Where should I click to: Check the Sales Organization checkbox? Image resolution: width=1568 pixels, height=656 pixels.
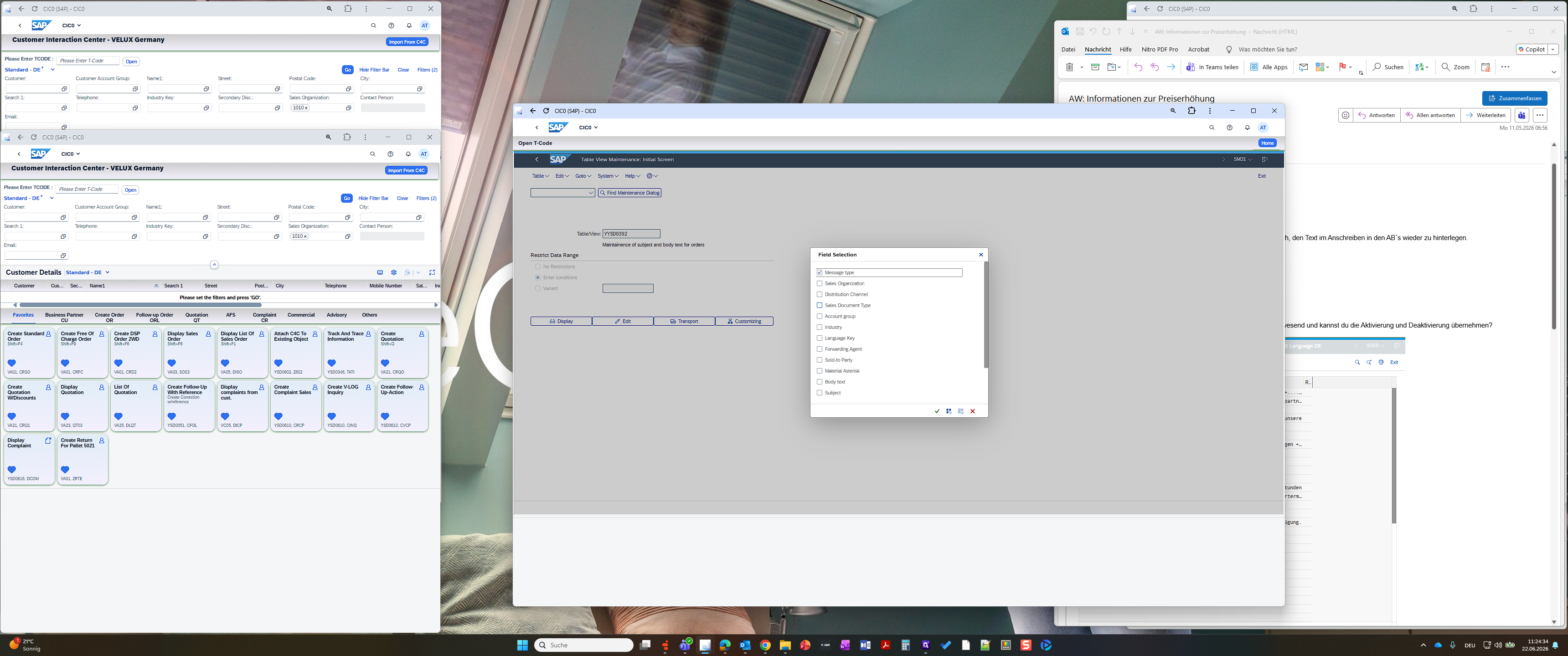(819, 283)
